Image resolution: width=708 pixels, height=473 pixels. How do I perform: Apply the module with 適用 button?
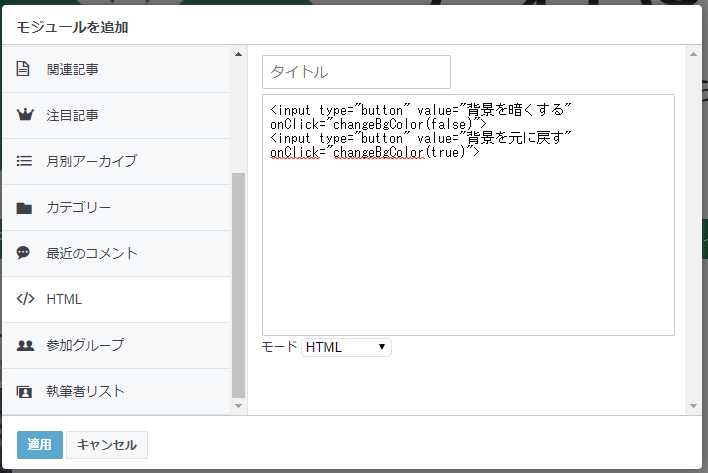pyautogui.click(x=40, y=445)
